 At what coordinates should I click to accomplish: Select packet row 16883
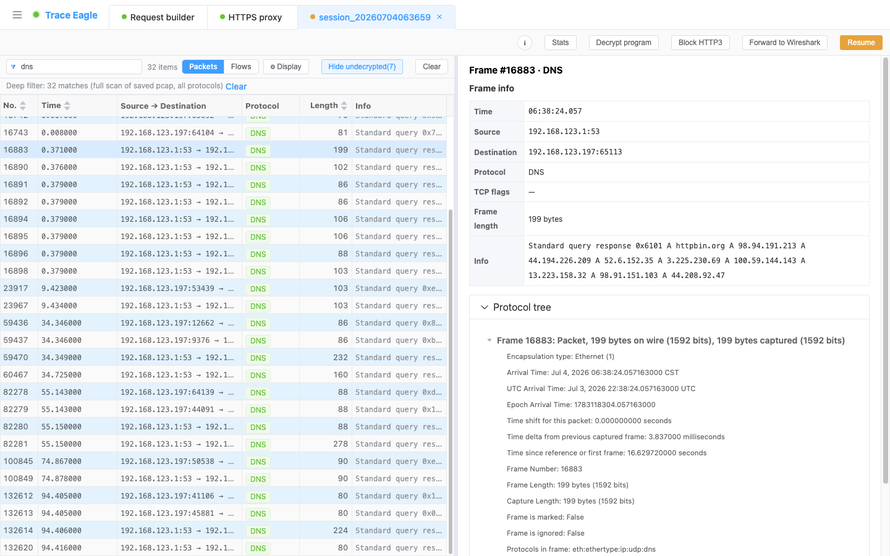point(223,150)
